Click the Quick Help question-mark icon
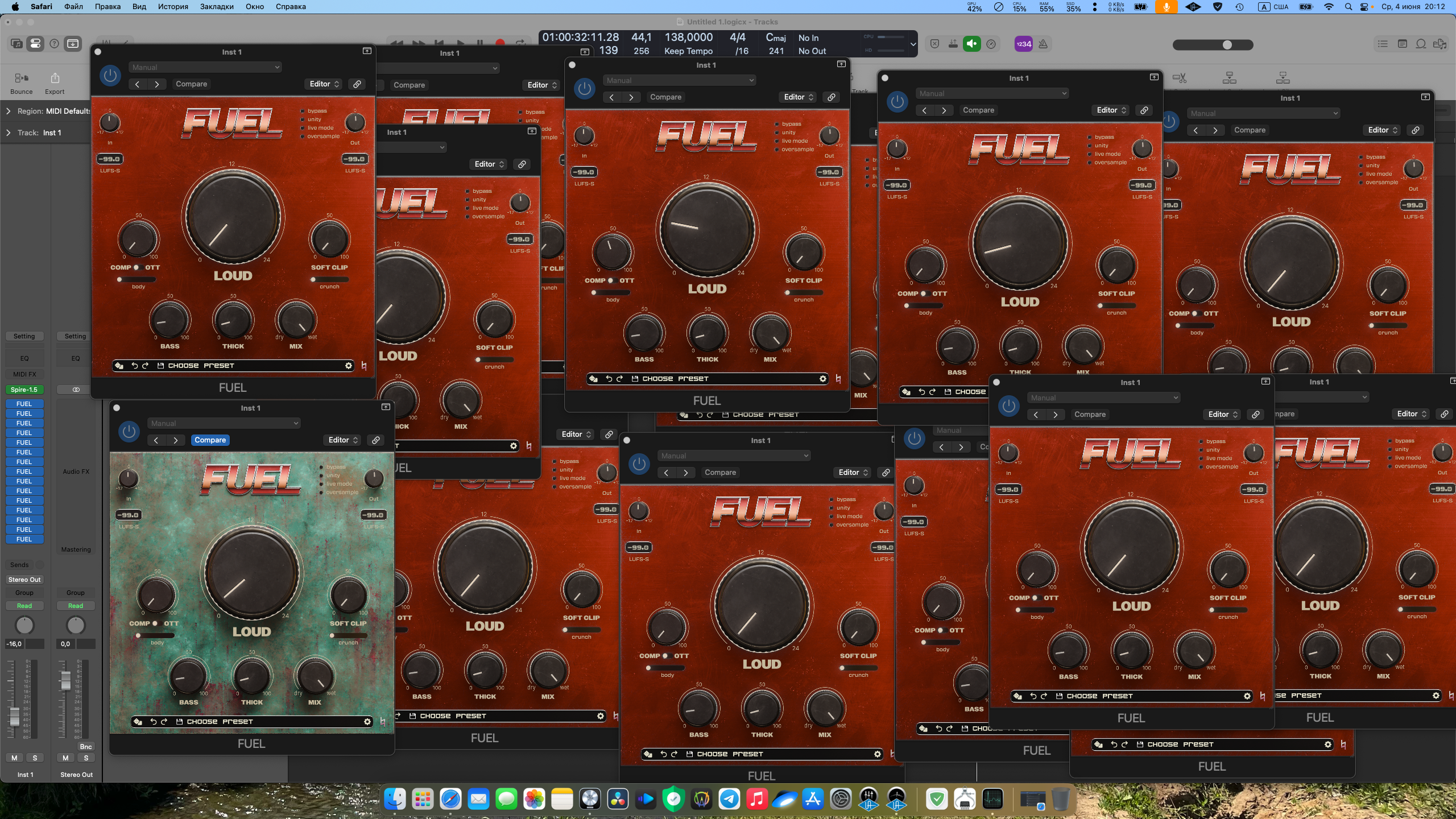This screenshot has width=1456, height=819. click(x=54, y=44)
